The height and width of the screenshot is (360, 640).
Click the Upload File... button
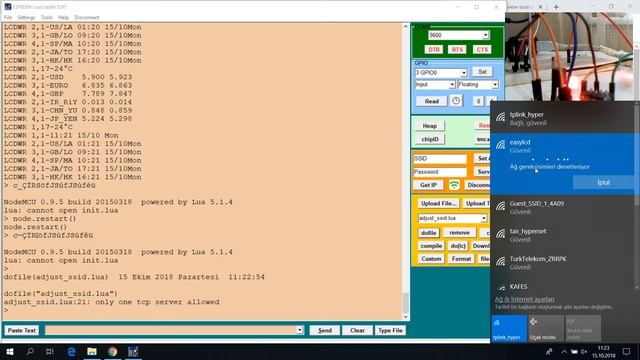tap(438, 203)
